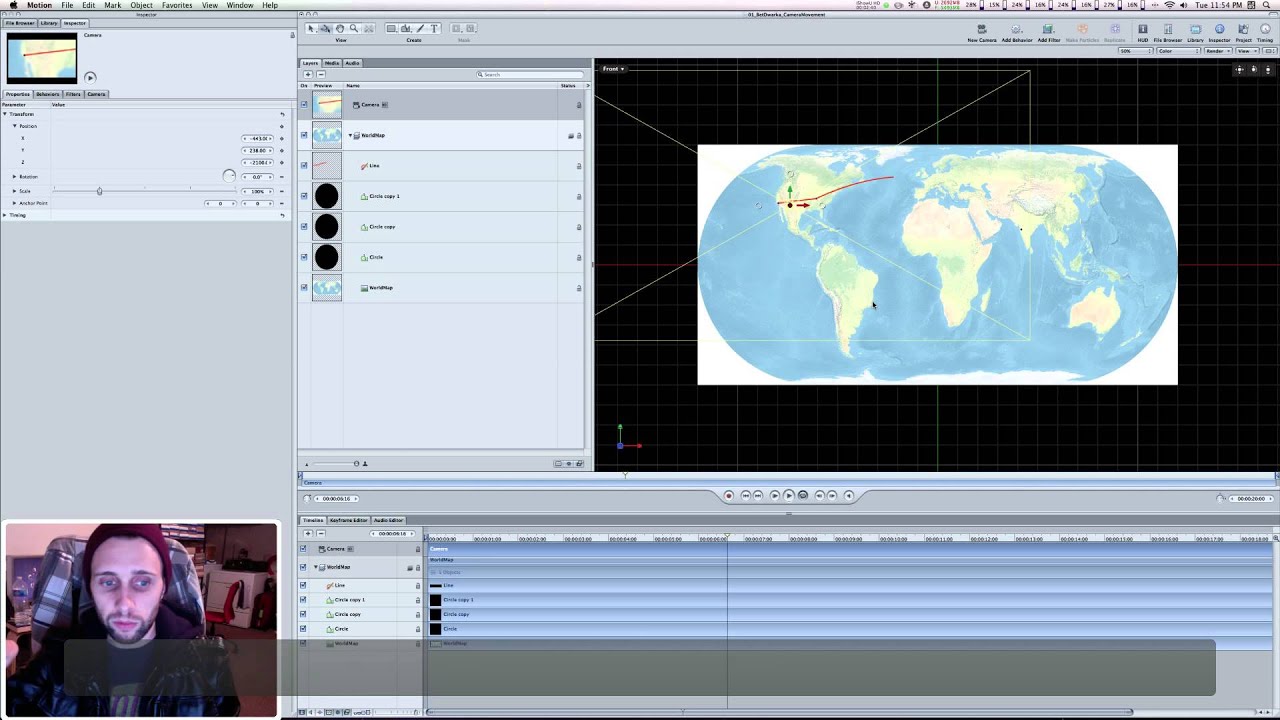Click the Layers search field
The image size is (1280, 720).
(x=530, y=74)
